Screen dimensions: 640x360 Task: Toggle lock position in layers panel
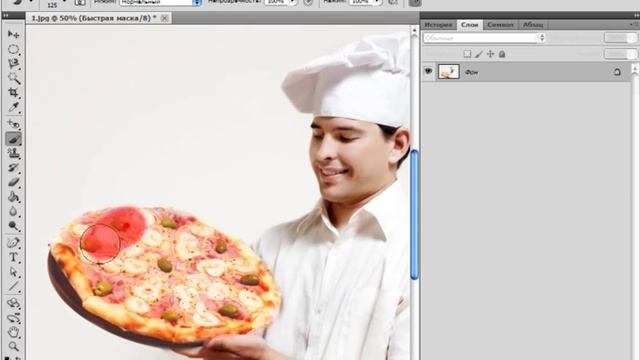[x=490, y=54]
